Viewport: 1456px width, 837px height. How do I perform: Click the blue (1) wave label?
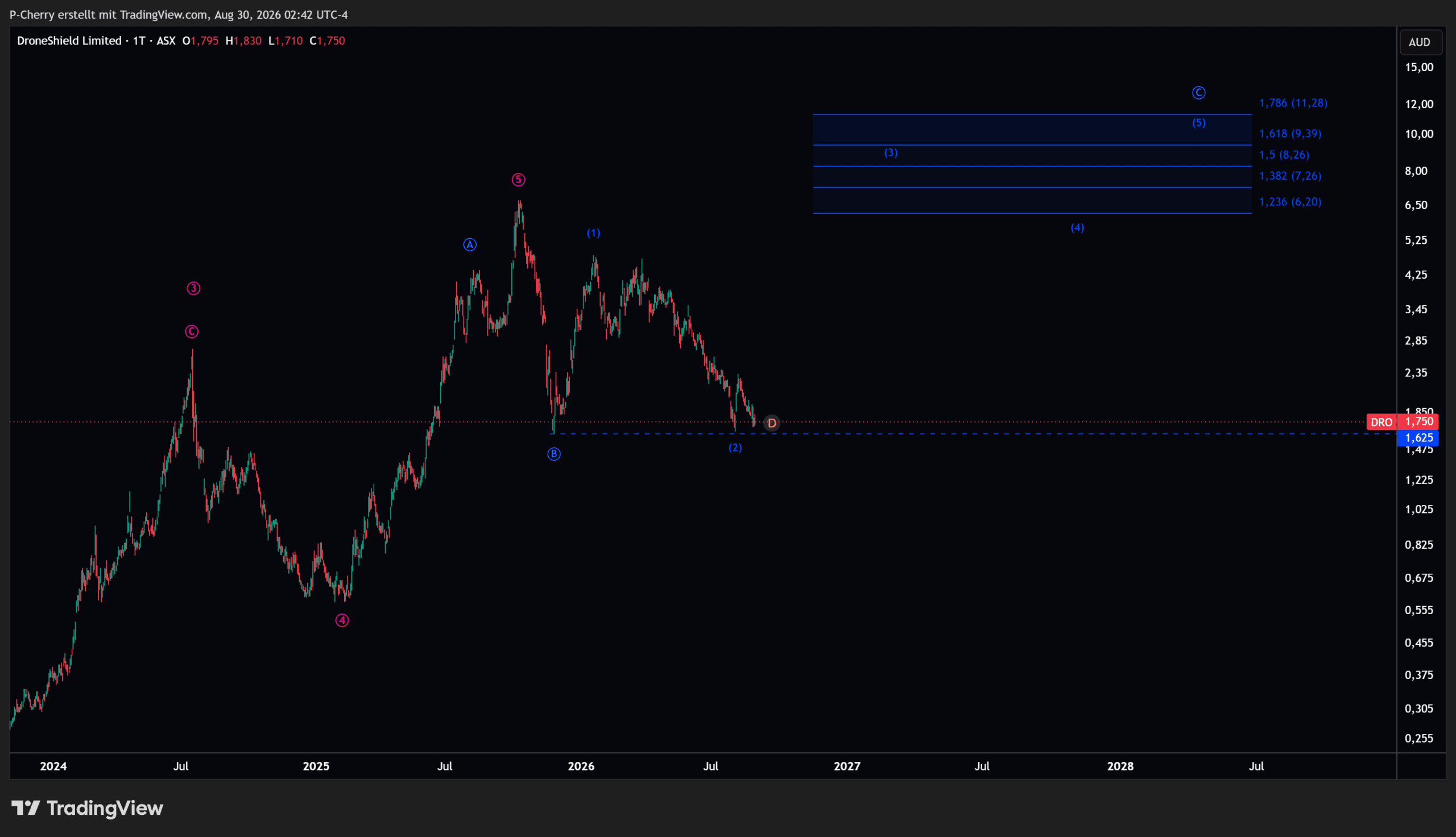[593, 233]
